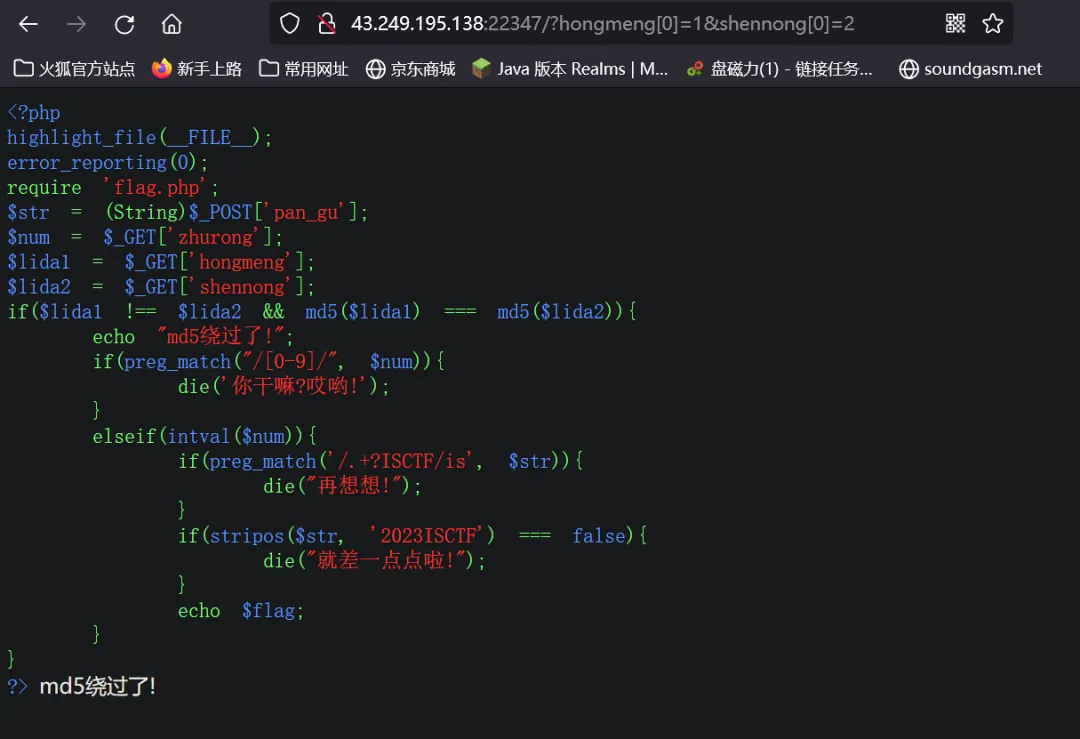Open 盘磁力(1) bookmark
Viewport: 1080px width, 739px height.
pyautogui.click(x=780, y=69)
